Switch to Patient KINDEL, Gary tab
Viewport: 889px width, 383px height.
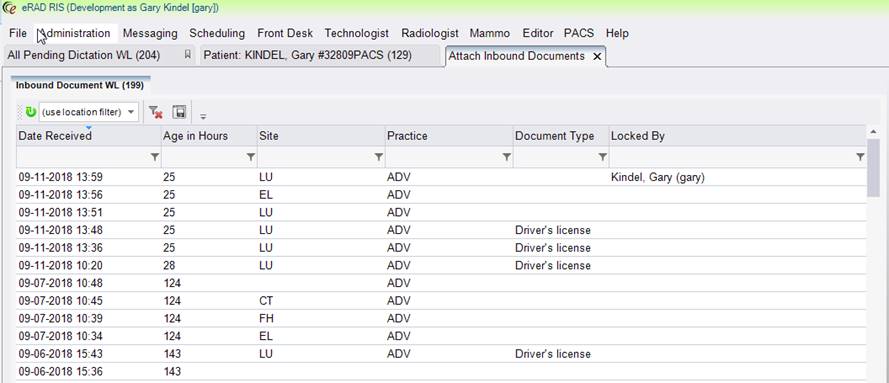(308, 56)
